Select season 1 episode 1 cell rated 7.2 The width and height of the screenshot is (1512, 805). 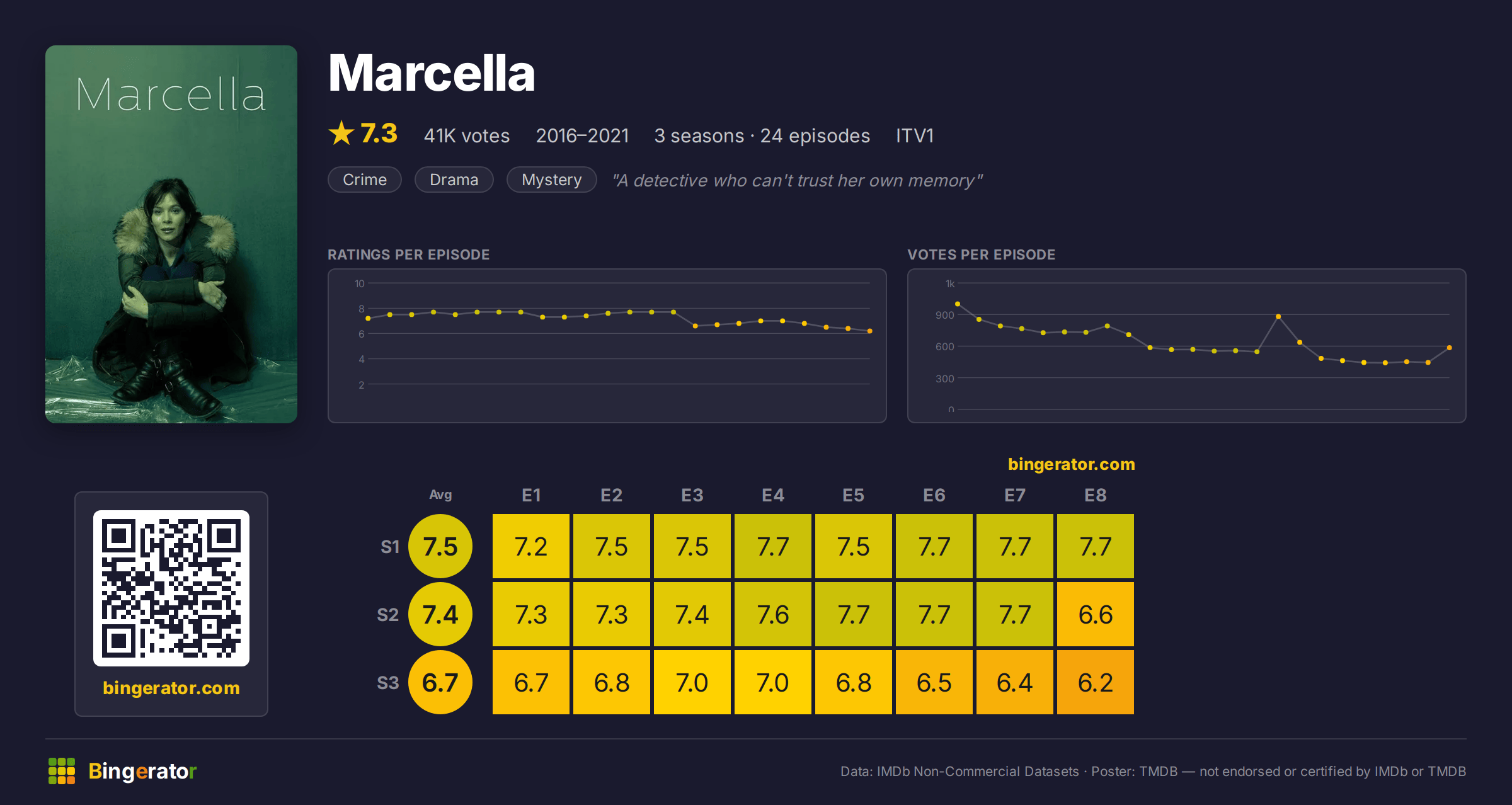pos(531,546)
